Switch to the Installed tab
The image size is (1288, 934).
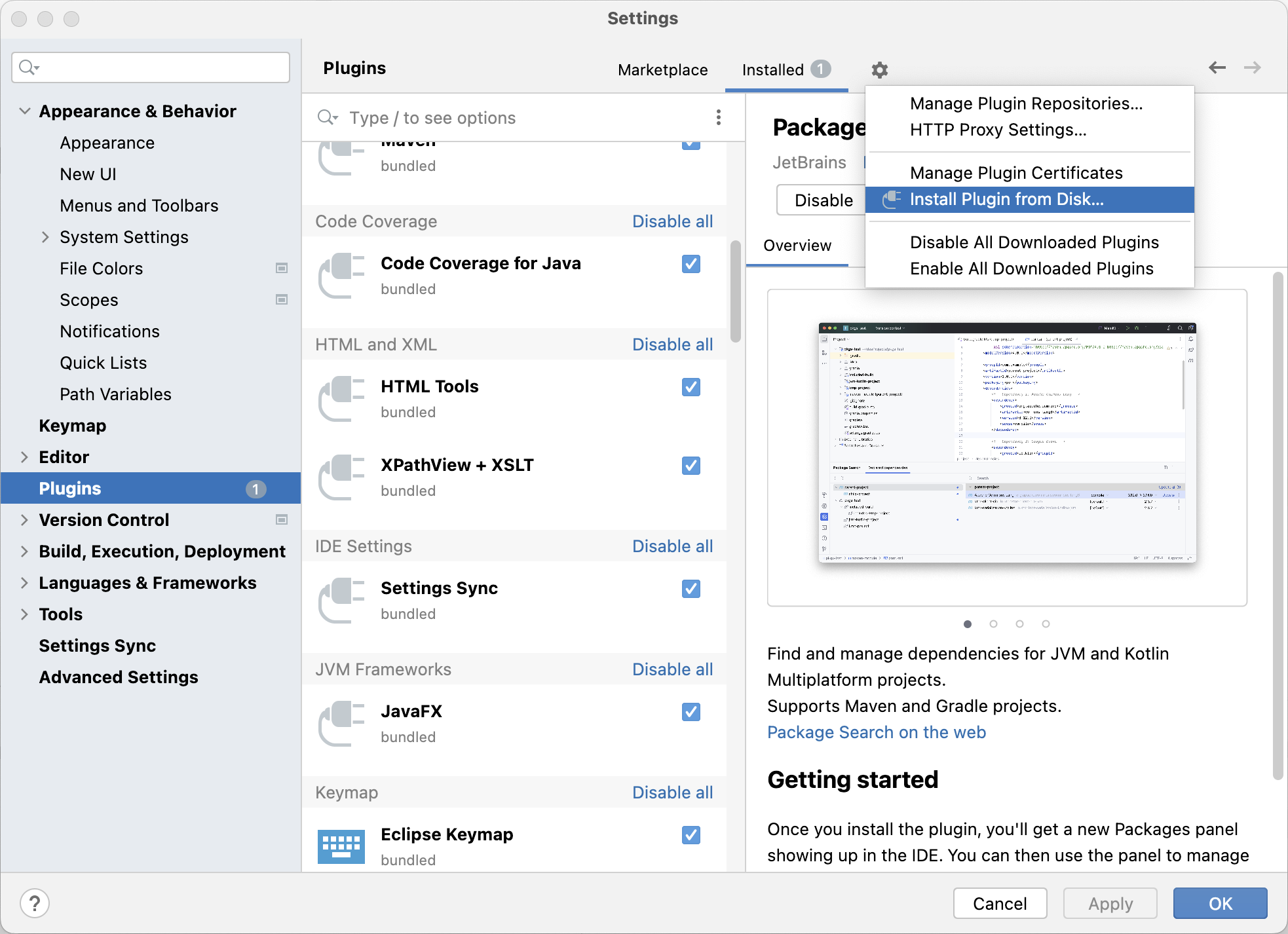pos(786,69)
